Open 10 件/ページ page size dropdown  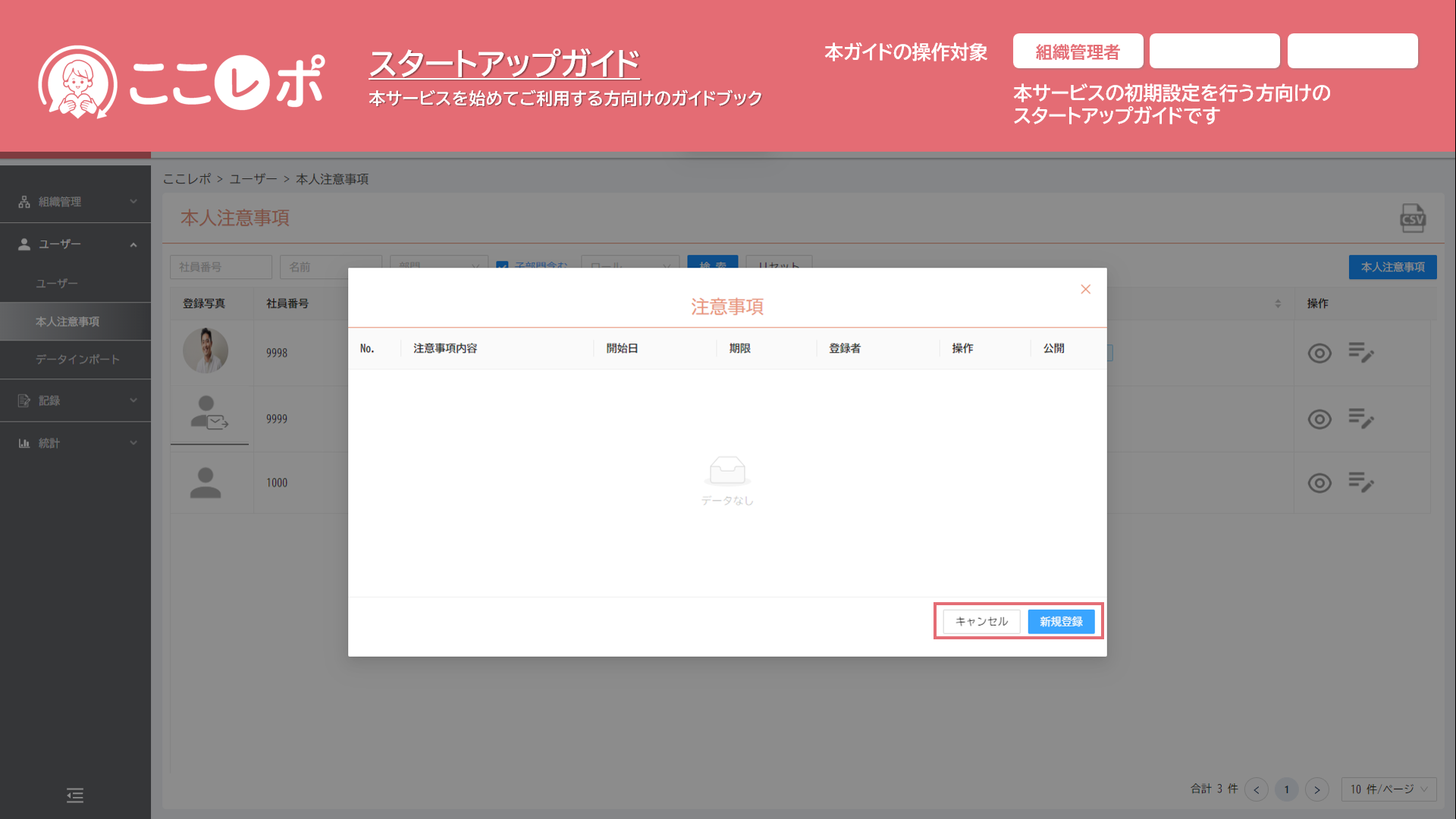(1389, 789)
